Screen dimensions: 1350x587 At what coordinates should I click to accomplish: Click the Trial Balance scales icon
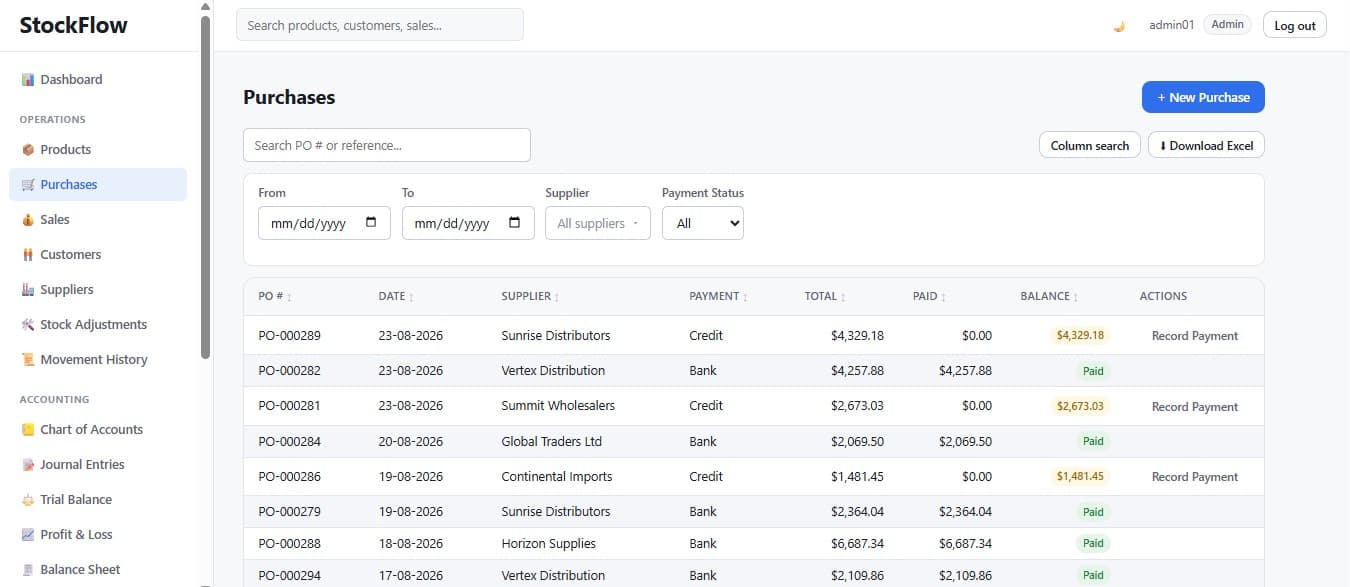tap(28, 500)
